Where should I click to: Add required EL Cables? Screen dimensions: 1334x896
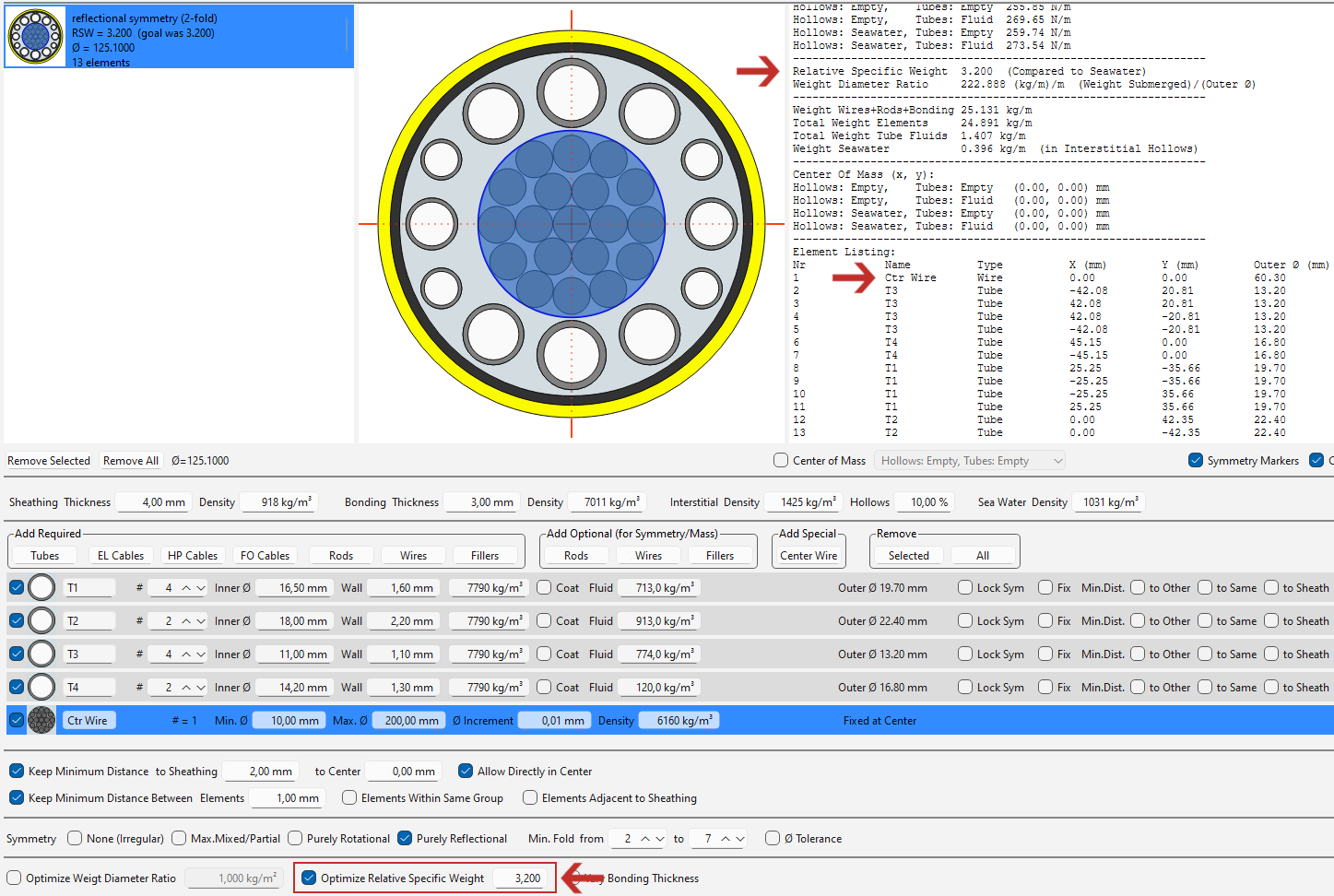click(121, 555)
